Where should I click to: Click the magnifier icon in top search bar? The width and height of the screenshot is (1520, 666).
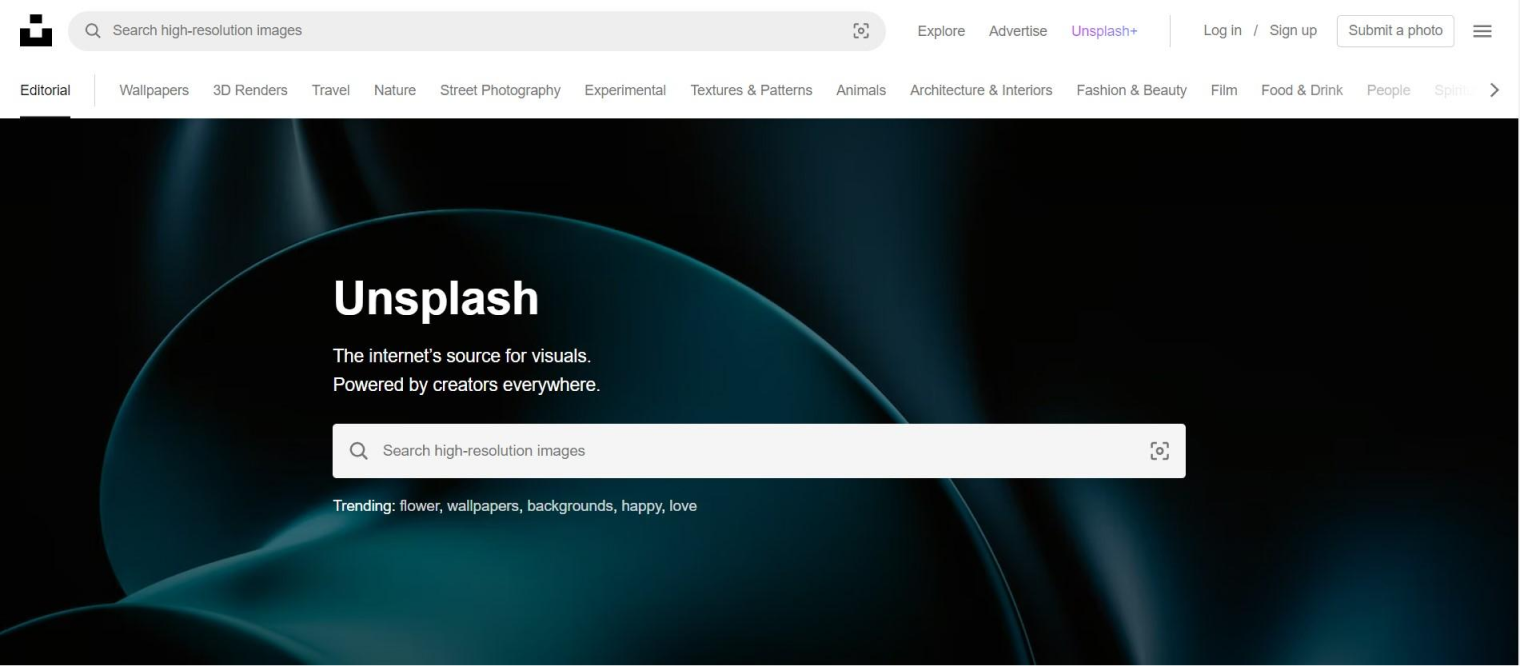[94, 31]
